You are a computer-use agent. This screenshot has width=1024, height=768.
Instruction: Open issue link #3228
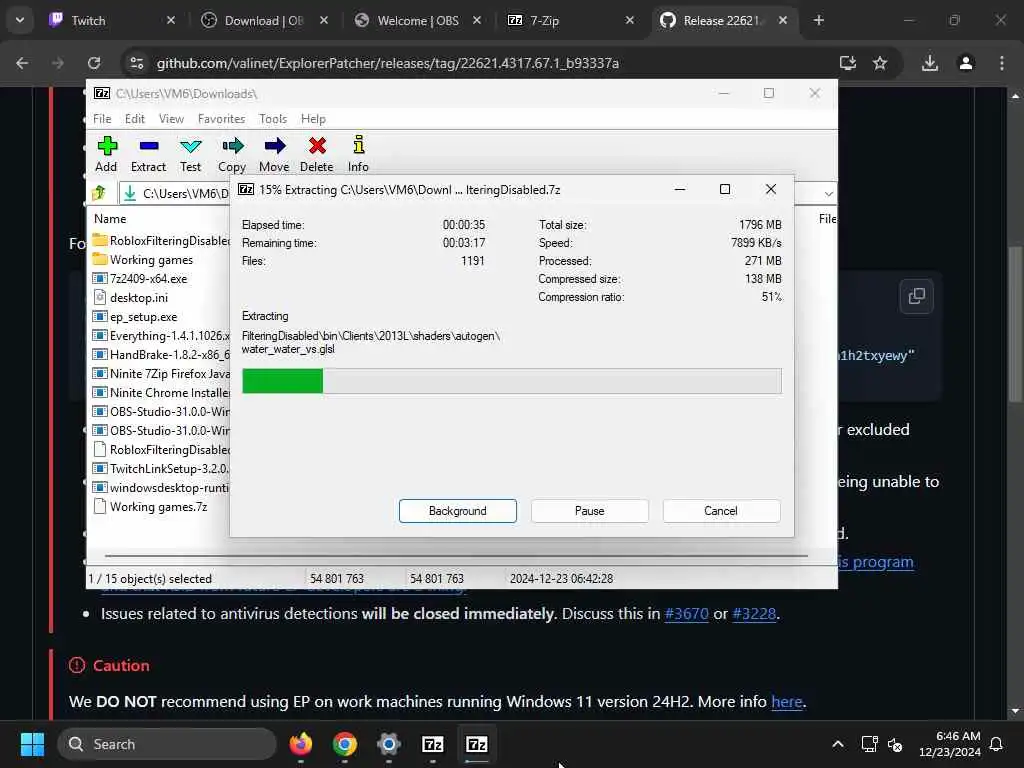click(754, 614)
